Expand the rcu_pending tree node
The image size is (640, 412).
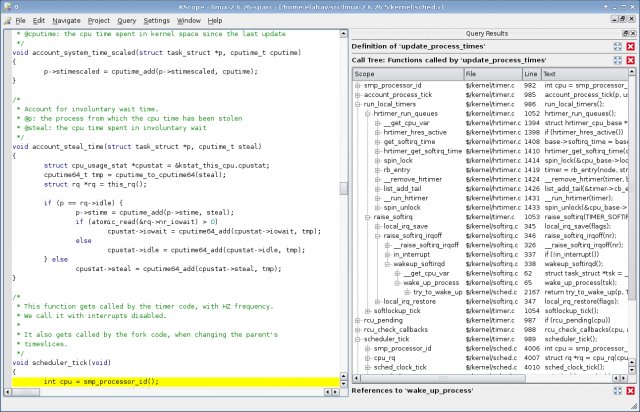click(357, 320)
